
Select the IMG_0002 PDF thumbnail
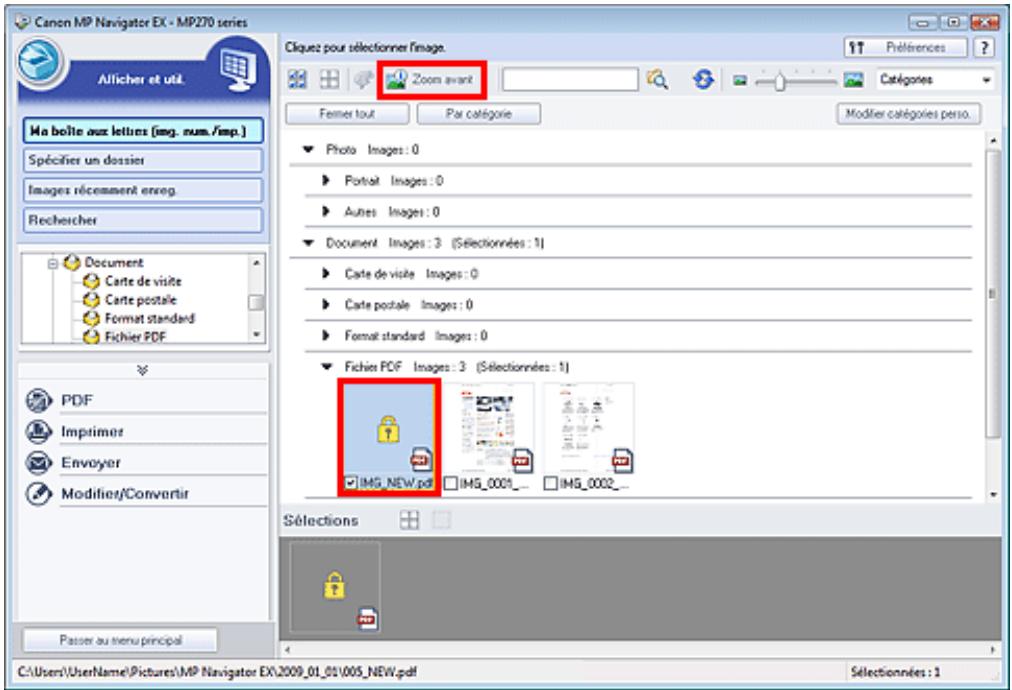(x=589, y=429)
